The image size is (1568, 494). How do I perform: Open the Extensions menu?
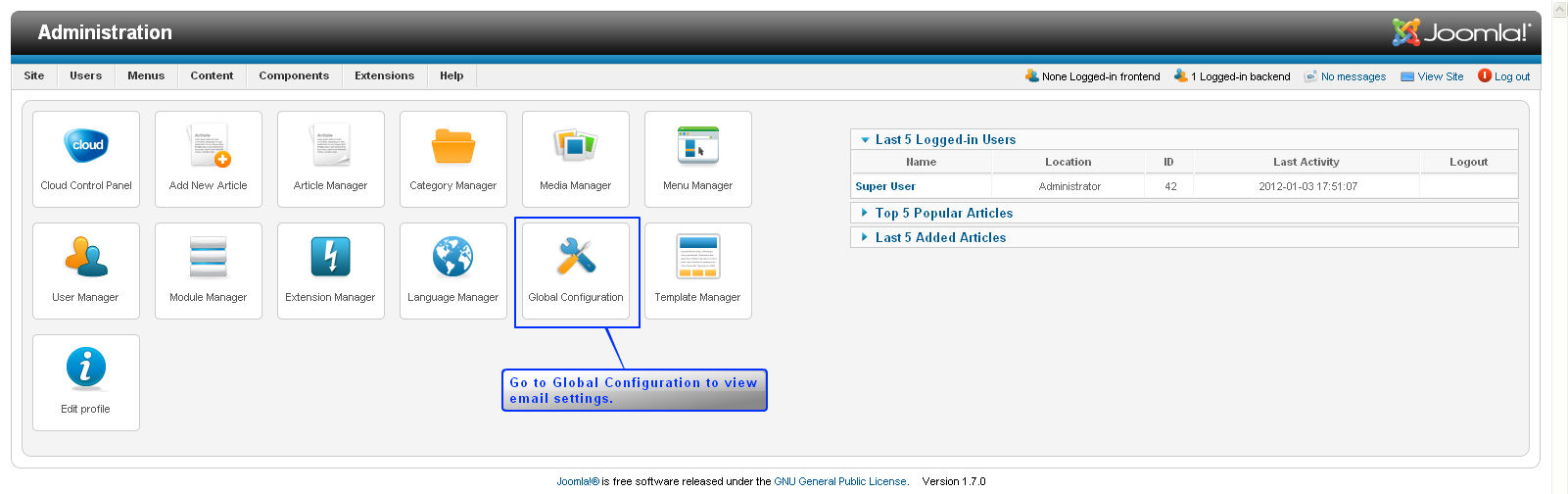[384, 75]
